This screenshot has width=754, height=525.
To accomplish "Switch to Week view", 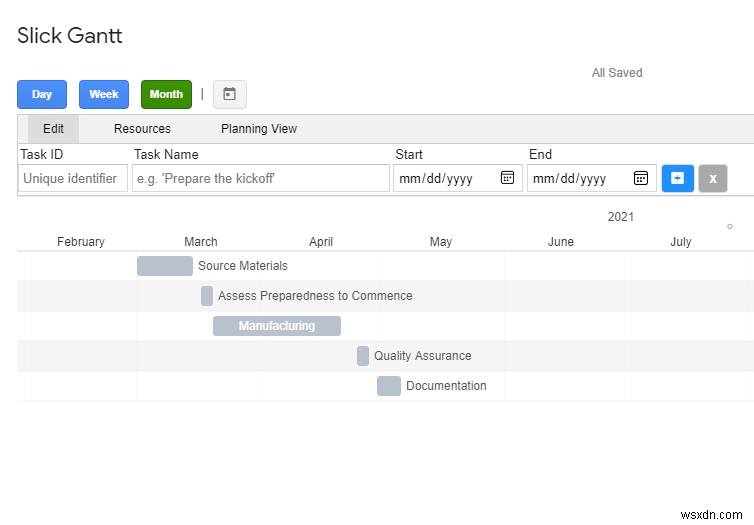I will (x=104, y=94).
